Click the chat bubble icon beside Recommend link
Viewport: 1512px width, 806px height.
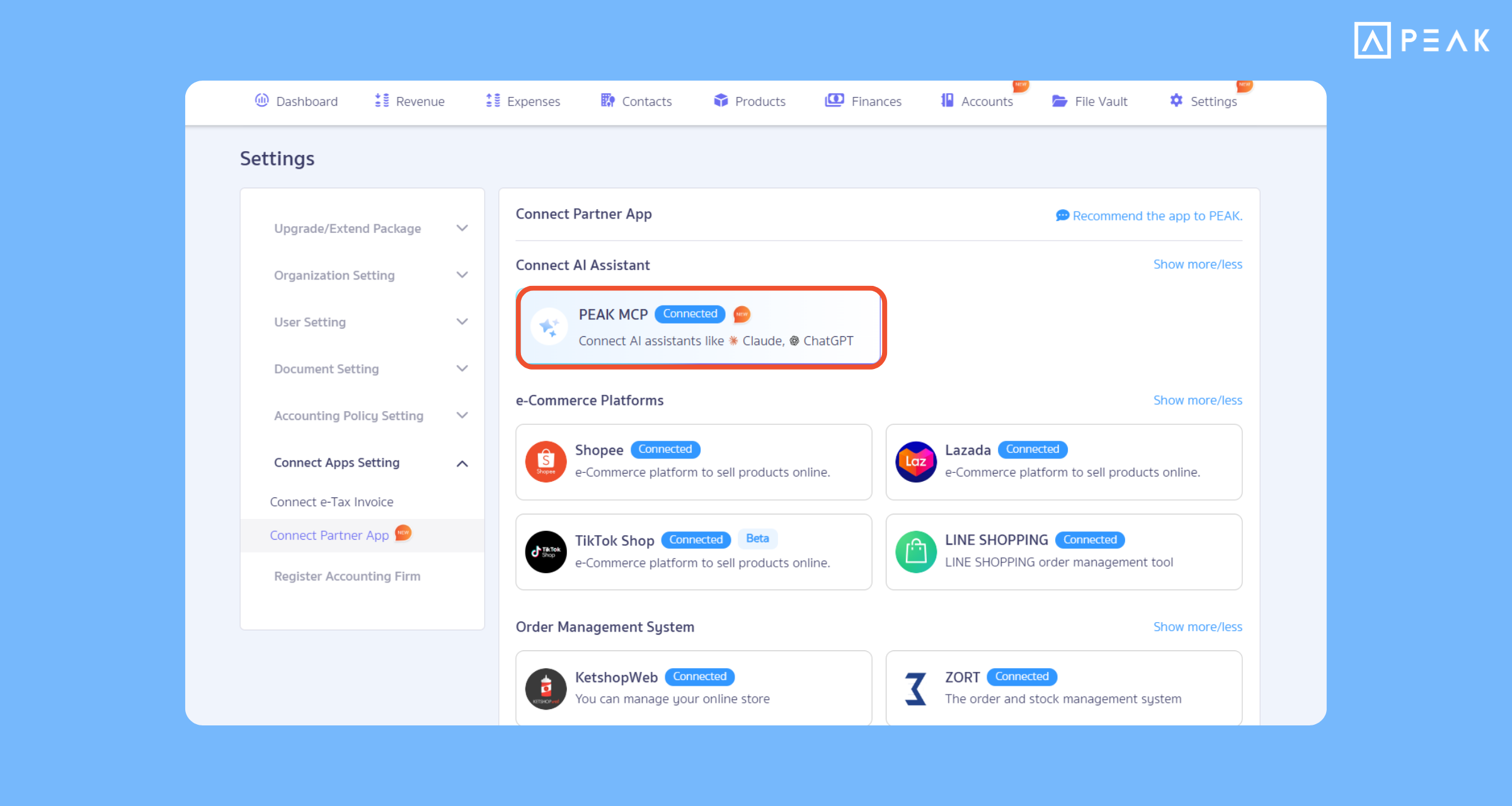click(1062, 216)
